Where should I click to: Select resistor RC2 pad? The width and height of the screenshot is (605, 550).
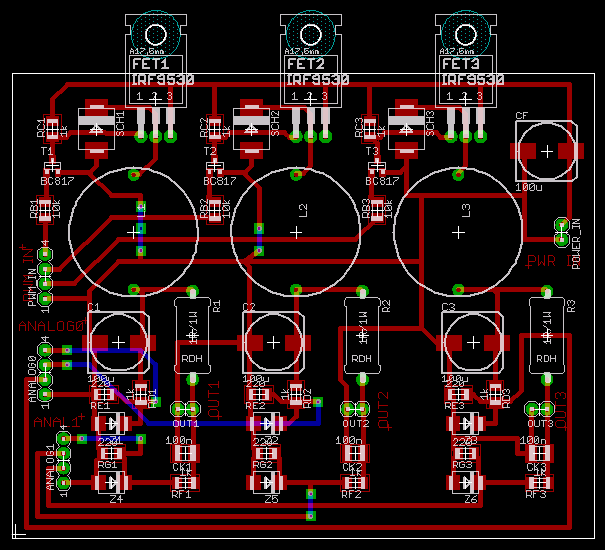click(x=215, y=129)
